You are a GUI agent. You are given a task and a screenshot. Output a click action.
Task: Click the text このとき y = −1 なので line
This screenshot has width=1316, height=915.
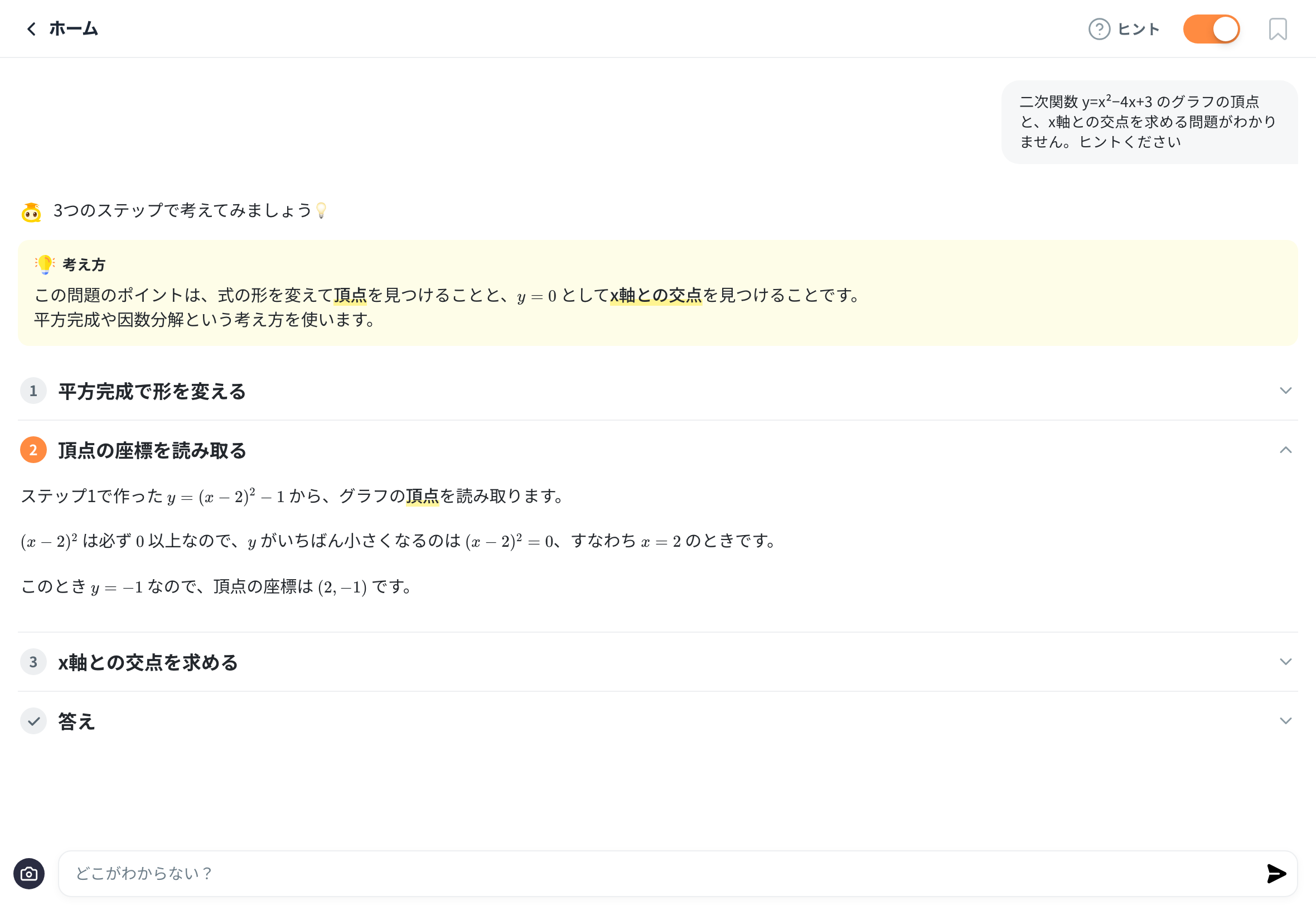216,587
